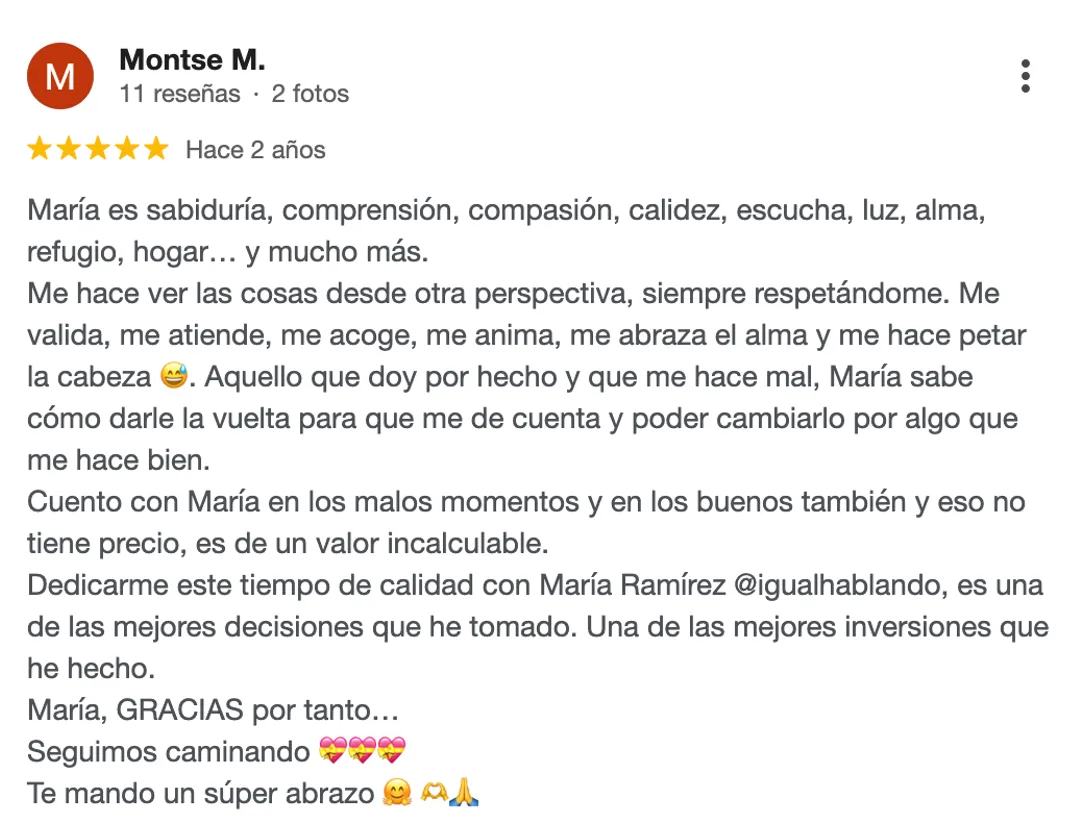Select the "11 reseñas" reviewer count
1083x824 pixels.
[180, 94]
